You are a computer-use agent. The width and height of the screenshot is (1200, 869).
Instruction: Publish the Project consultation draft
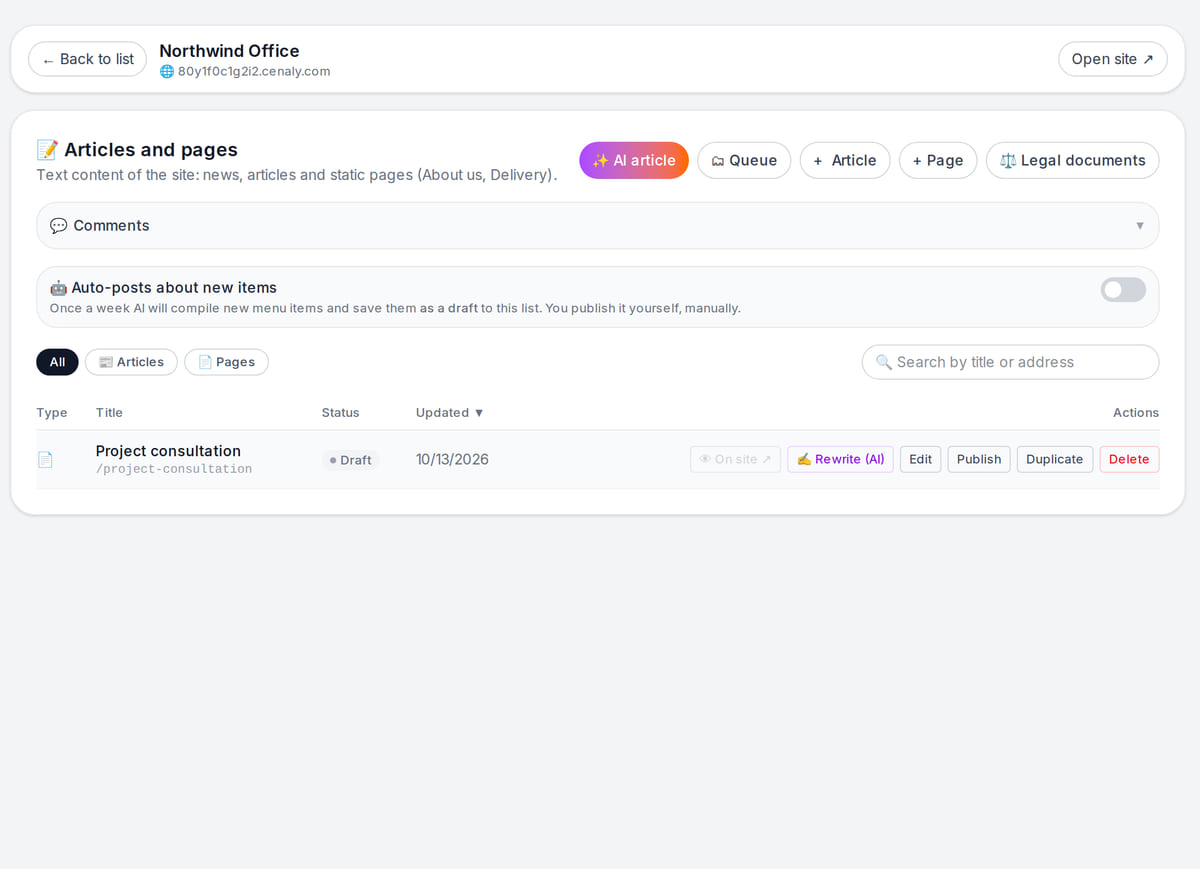(x=979, y=459)
